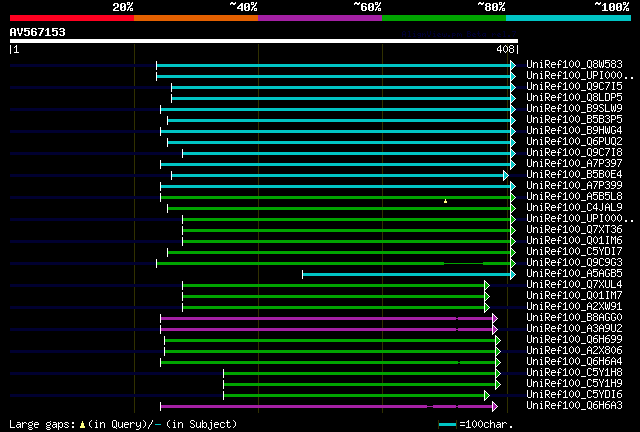Screen dimensions: 640x432
Task: Click the Large gaps legend text
Action: pyautogui.click(x=42, y=424)
